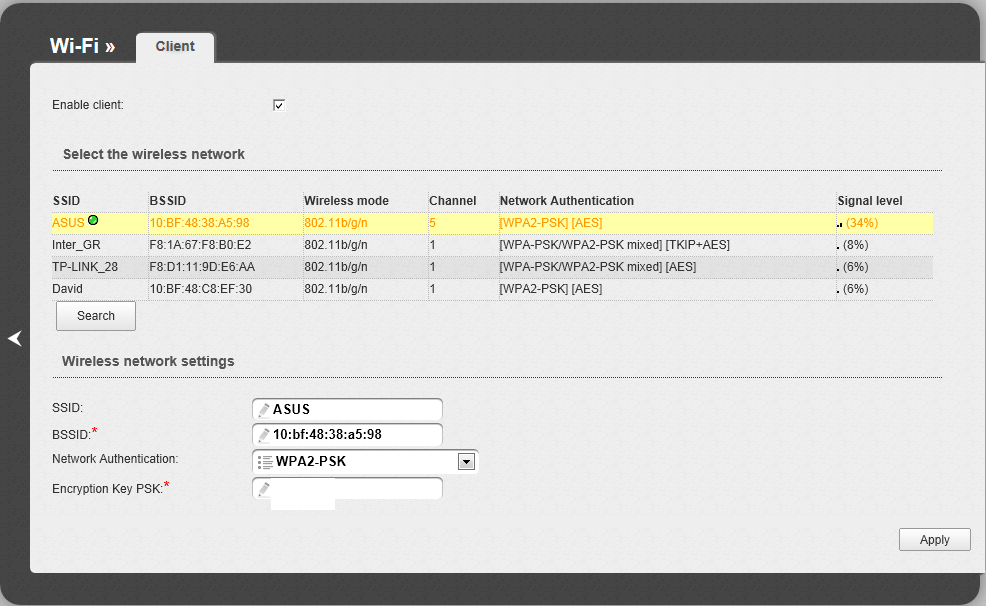Switch to the Client tab
Viewport: 986px width, 606px height.
pos(175,47)
